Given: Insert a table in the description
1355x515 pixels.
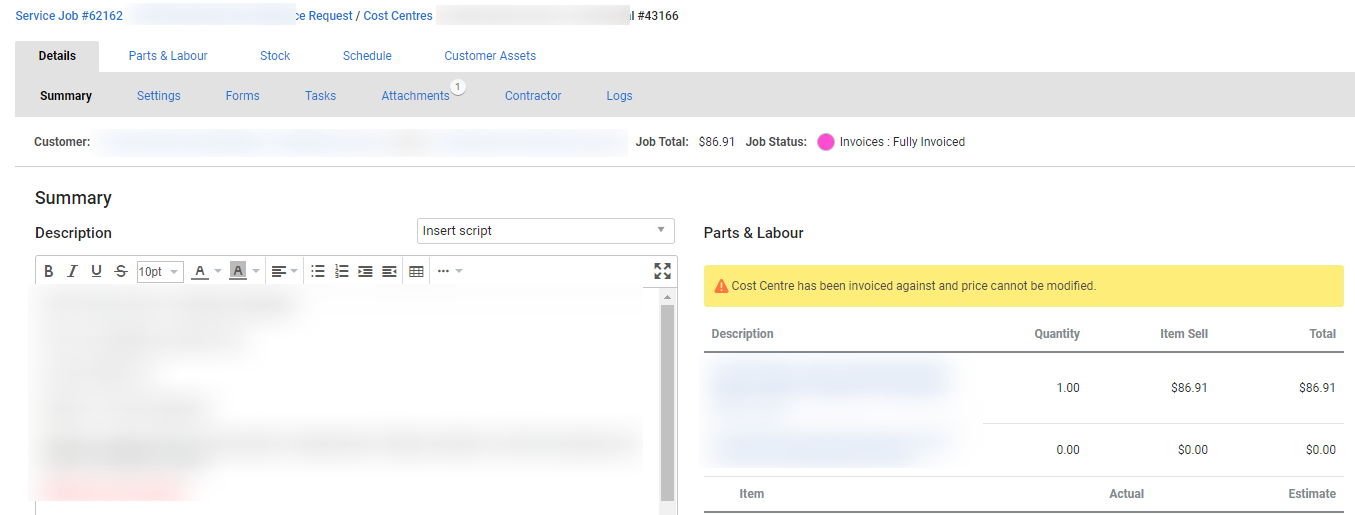Looking at the screenshot, I should (x=416, y=271).
